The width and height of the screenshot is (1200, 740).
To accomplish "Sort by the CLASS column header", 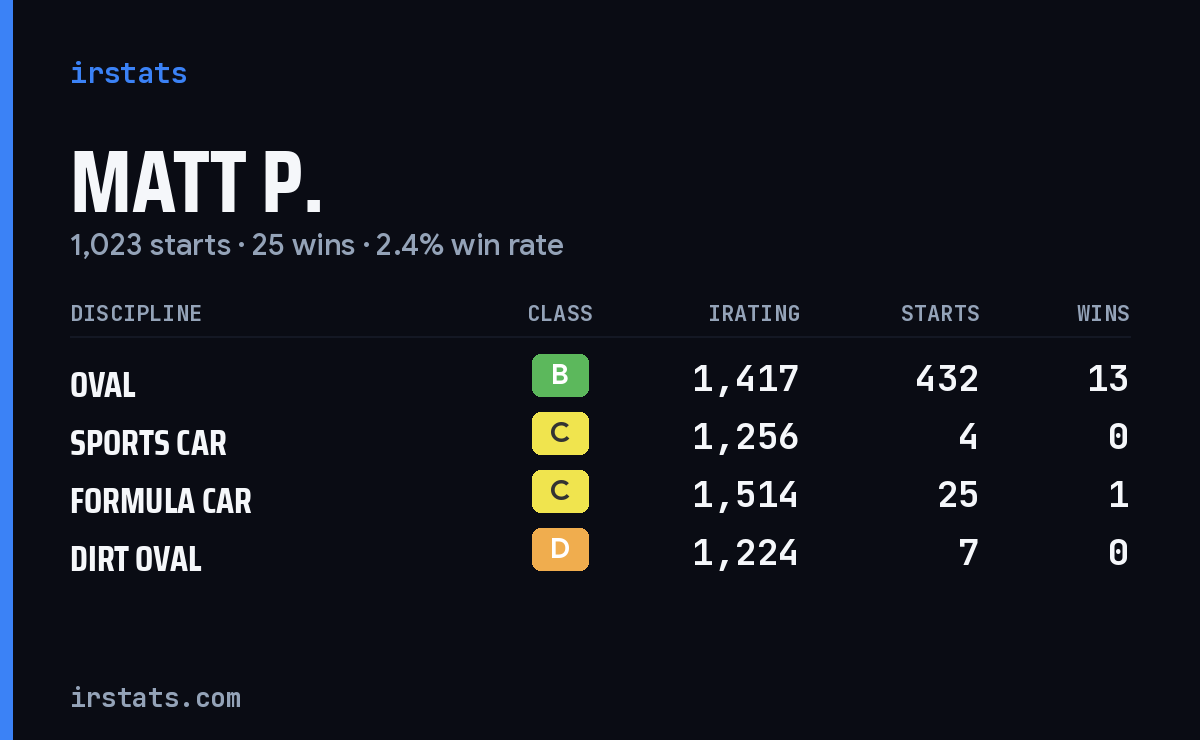I will [560, 313].
